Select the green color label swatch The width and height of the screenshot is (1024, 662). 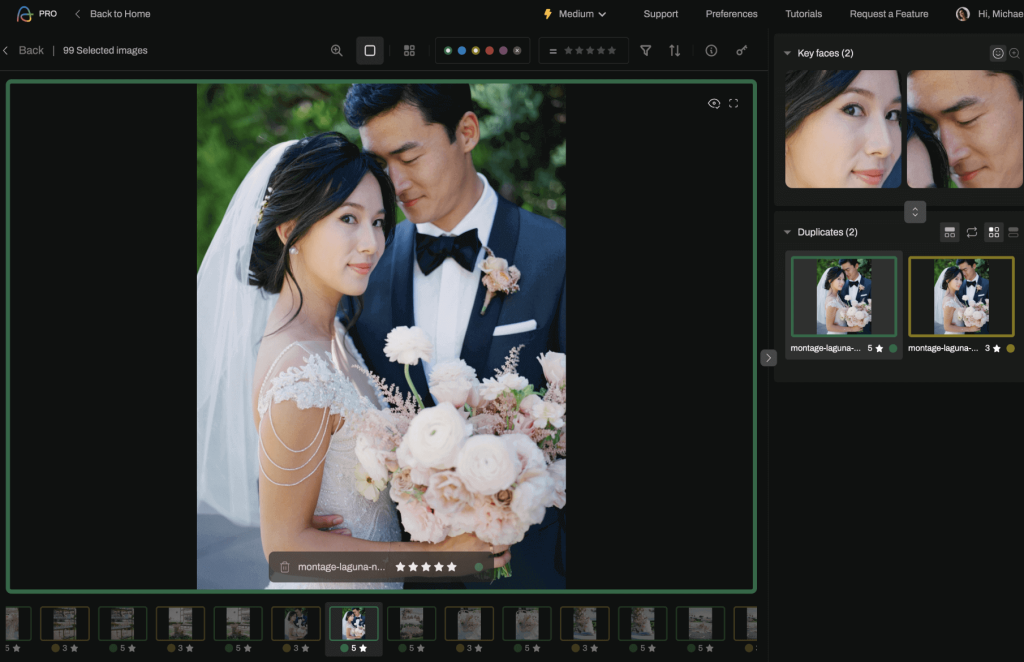448,50
